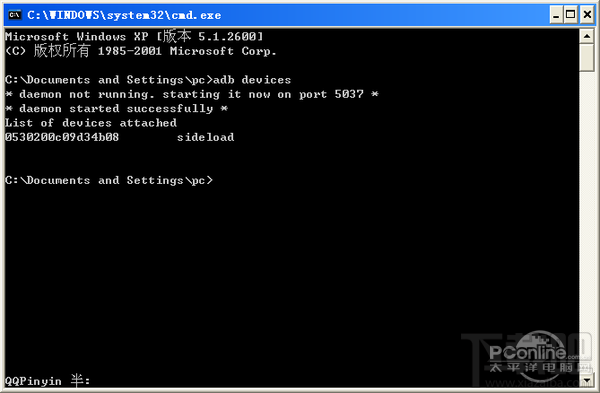Image resolution: width=600 pixels, height=393 pixels.
Task: Click the "sideload" device status text
Action: pos(205,137)
